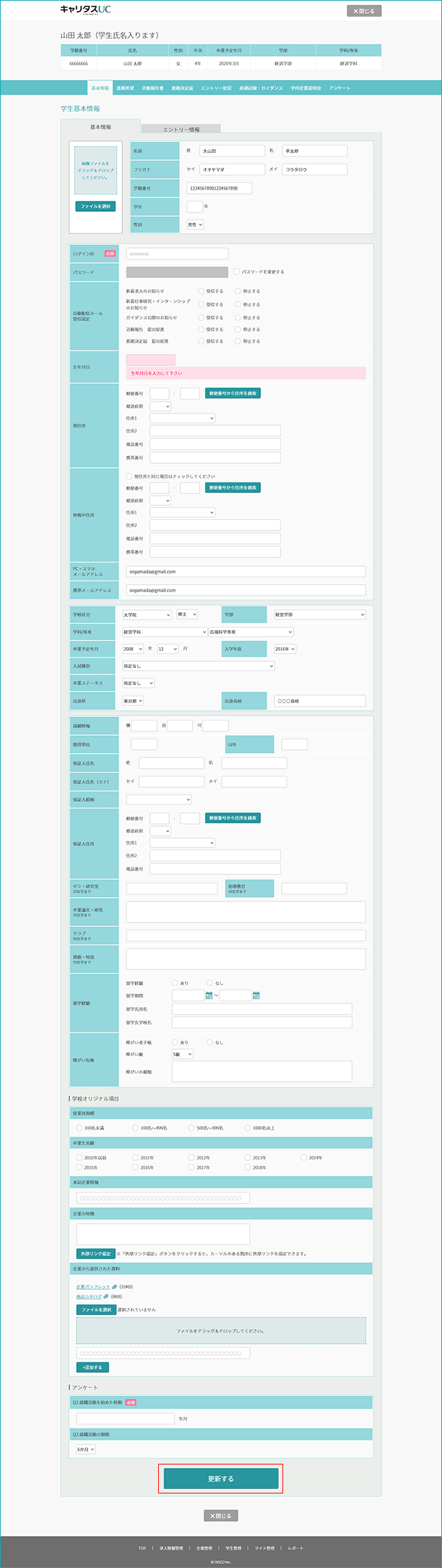This screenshot has width=442, height=1568.
Task: Open the study-abroad start date calendar icon
Action: point(209,995)
